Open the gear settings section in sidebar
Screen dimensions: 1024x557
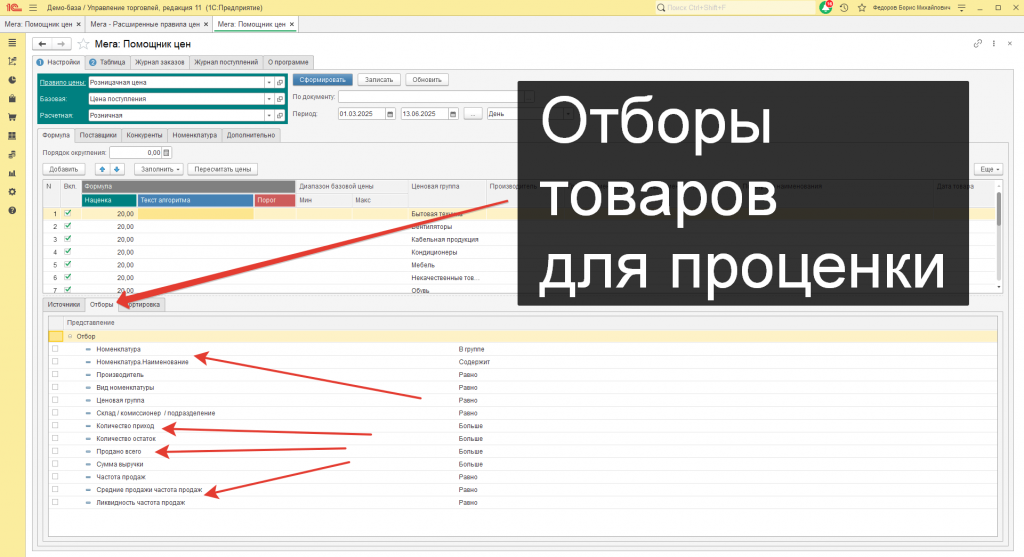point(12,192)
